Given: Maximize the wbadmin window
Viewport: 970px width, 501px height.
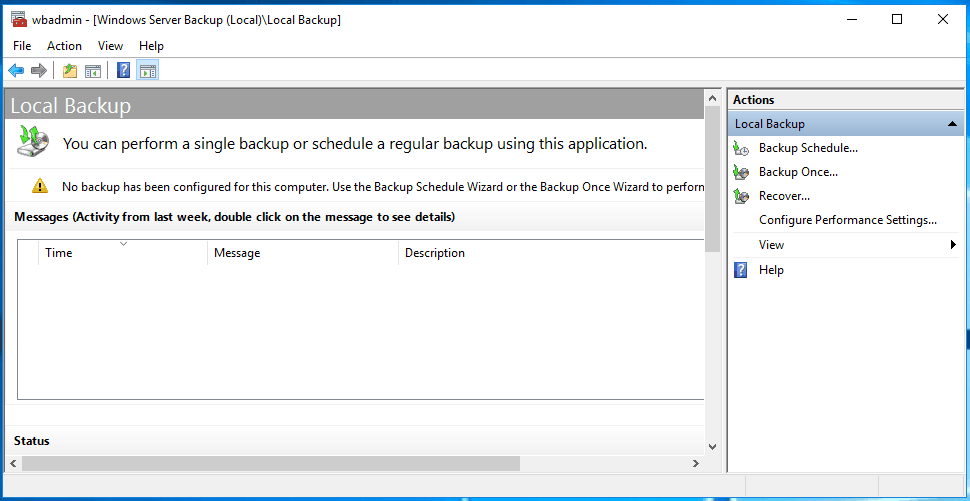Looking at the screenshot, I should pos(897,19).
